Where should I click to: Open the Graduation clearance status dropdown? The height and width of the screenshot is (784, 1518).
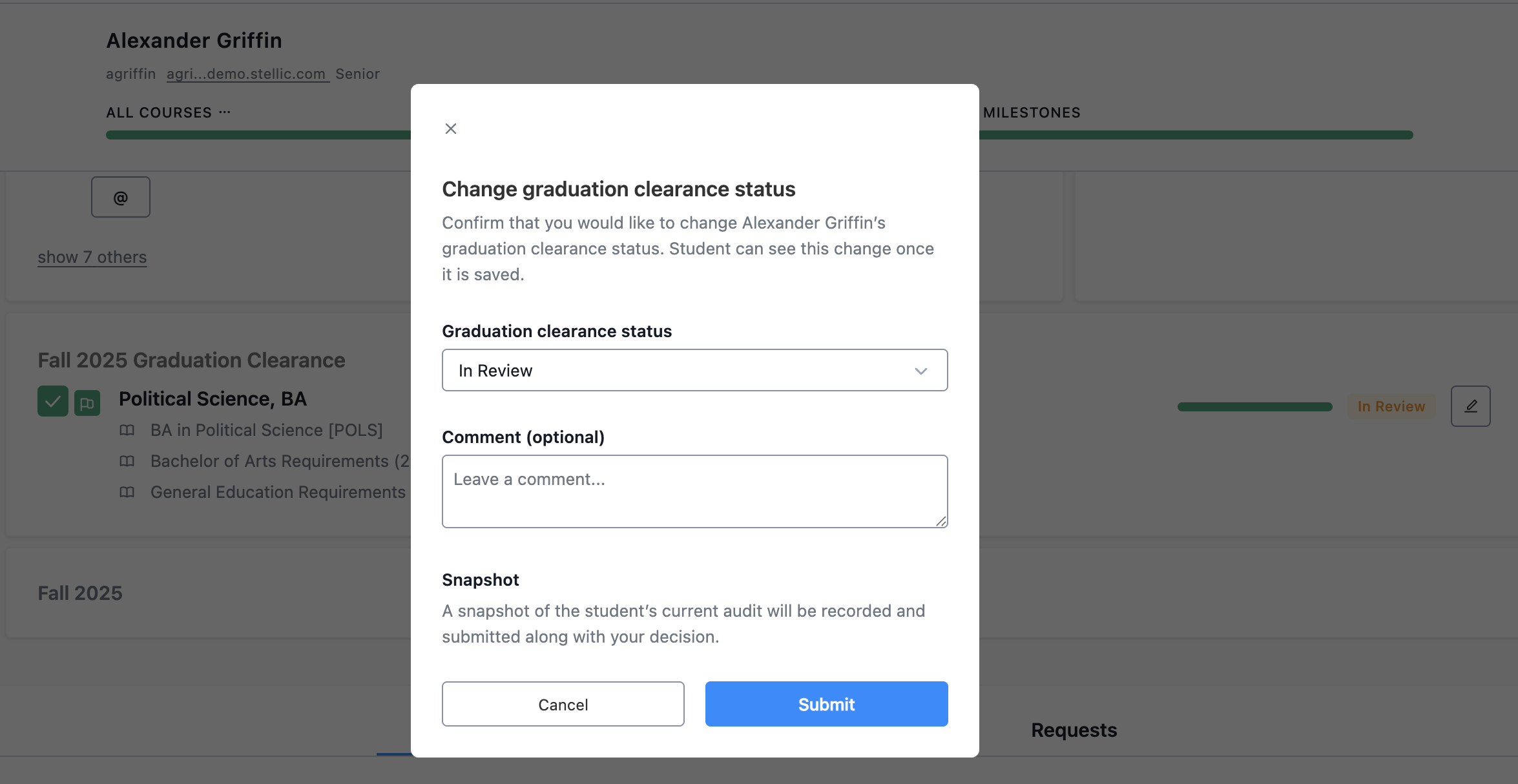pyautogui.click(x=694, y=370)
